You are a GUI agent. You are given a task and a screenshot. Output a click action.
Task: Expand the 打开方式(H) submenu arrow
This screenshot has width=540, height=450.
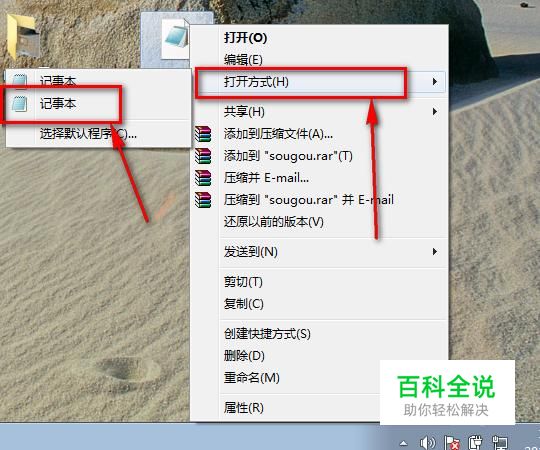(x=435, y=82)
